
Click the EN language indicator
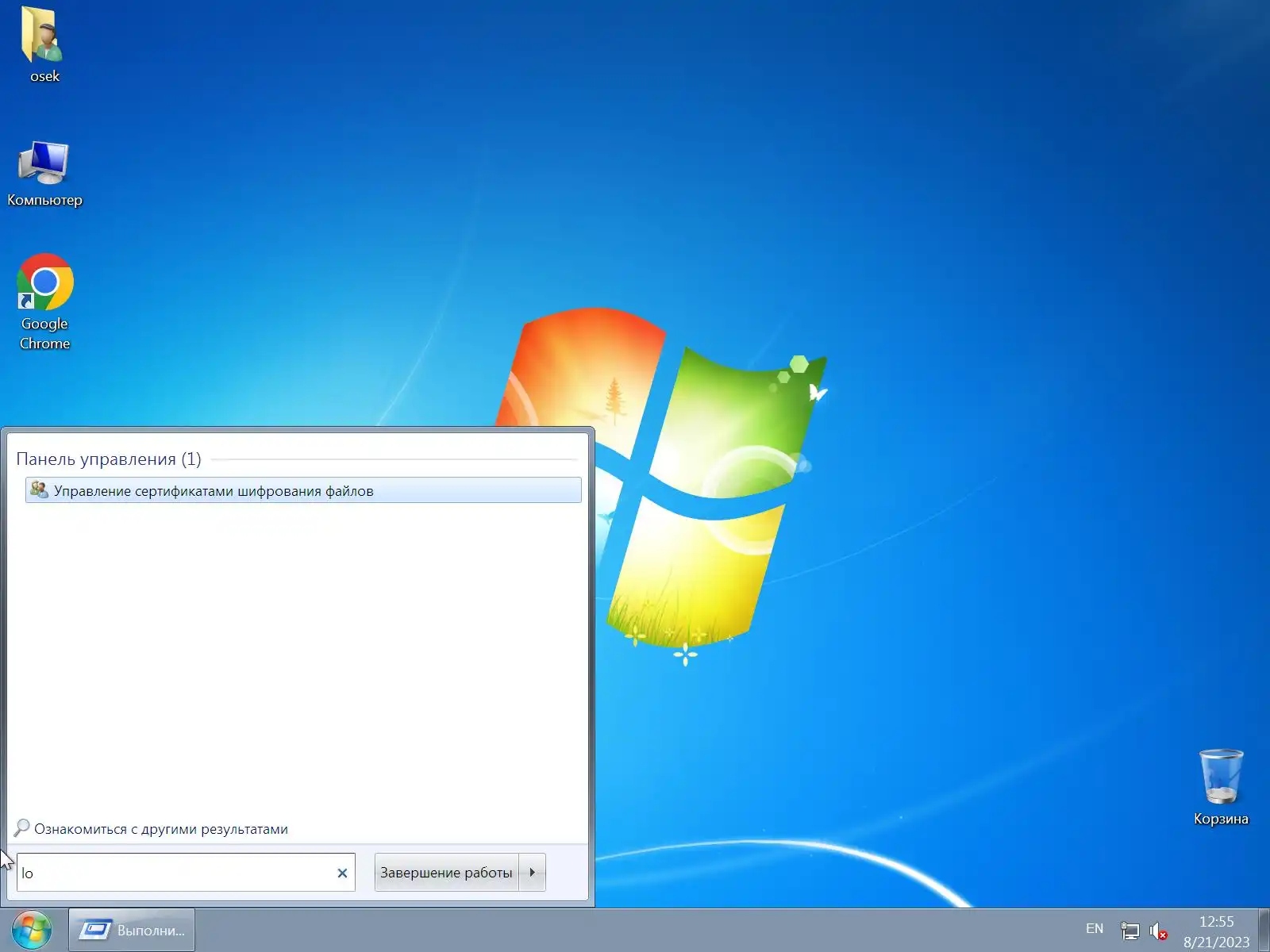pos(1095,928)
